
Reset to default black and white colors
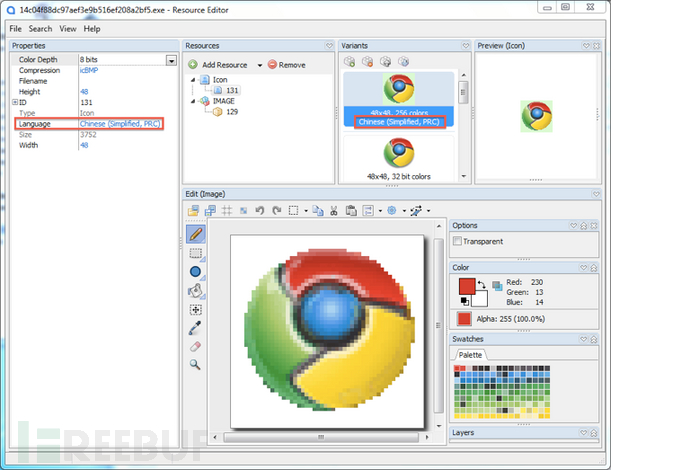click(x=465, y=301)
